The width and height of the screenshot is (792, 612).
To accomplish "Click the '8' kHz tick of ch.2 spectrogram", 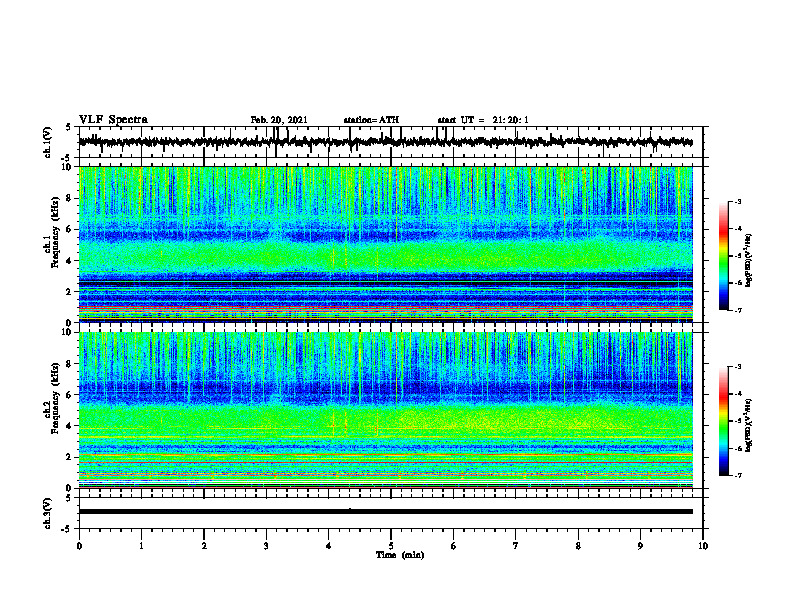I will click(x=70, y=364).
